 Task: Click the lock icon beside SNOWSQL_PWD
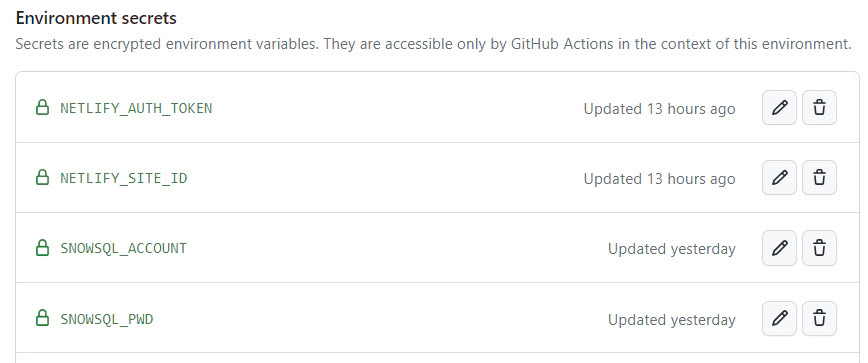point(42,318)
